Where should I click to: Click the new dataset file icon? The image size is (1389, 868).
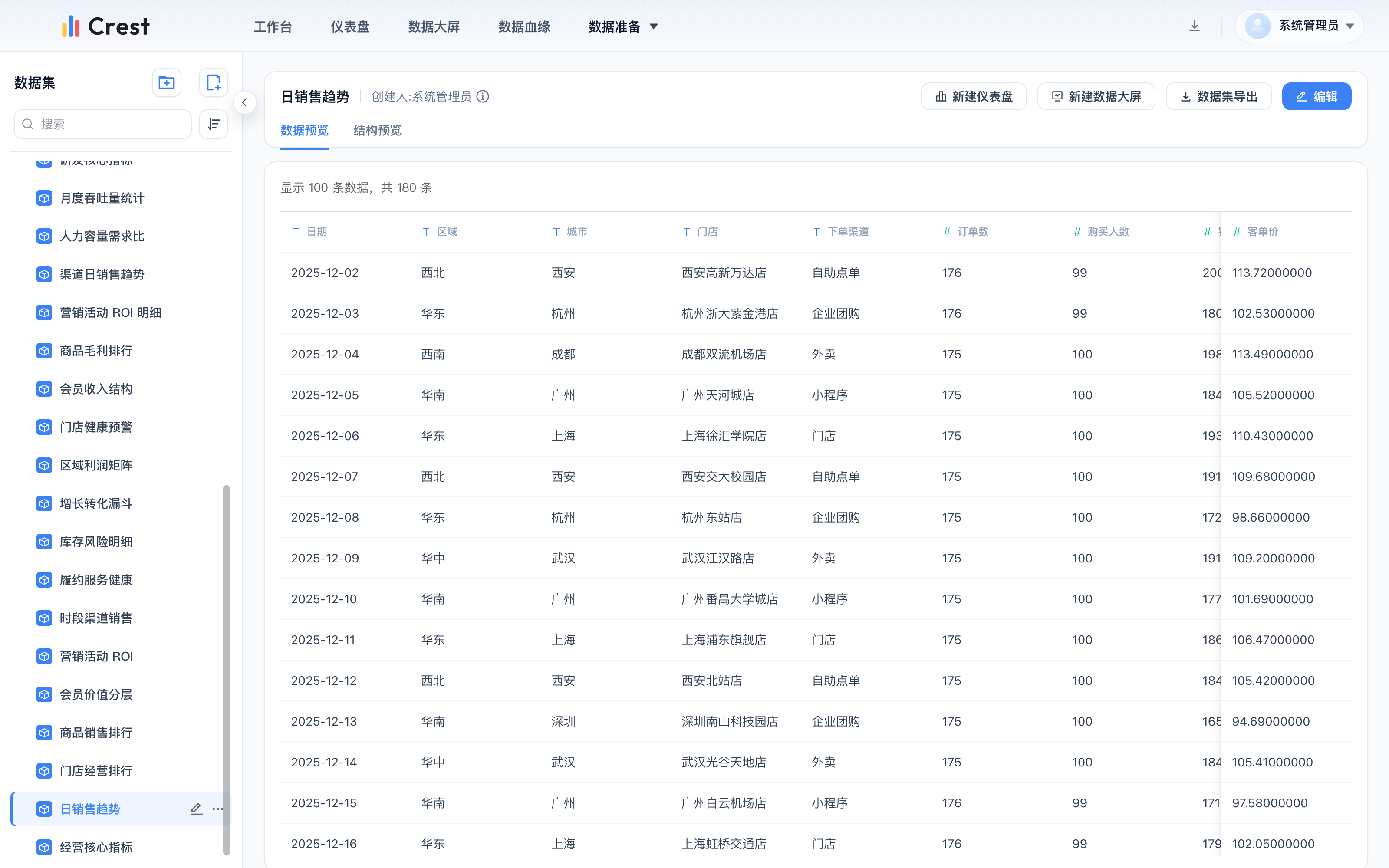pos(214,82)
